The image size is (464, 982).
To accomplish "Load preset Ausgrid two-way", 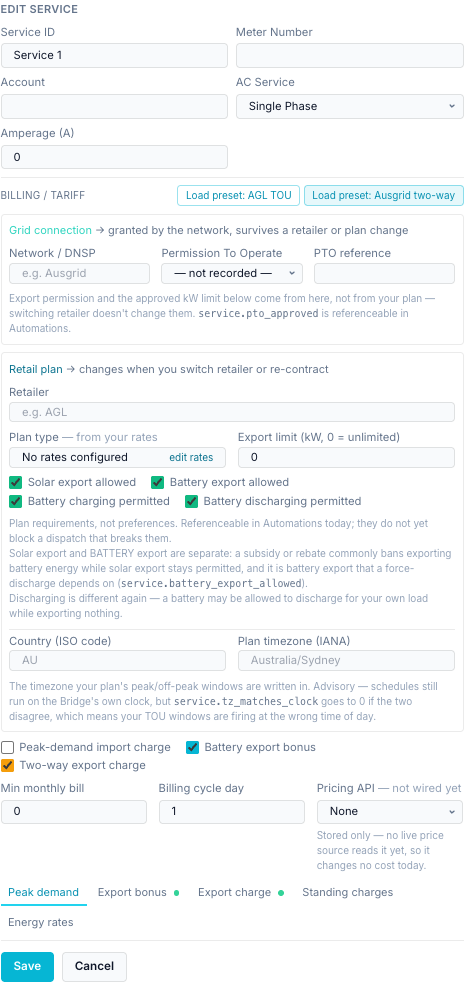I will coord(384,195).
